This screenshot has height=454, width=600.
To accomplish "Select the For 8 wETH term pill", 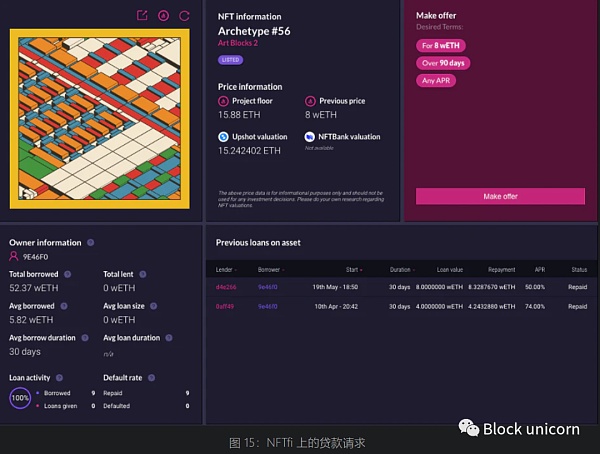I will coord(441,46).
